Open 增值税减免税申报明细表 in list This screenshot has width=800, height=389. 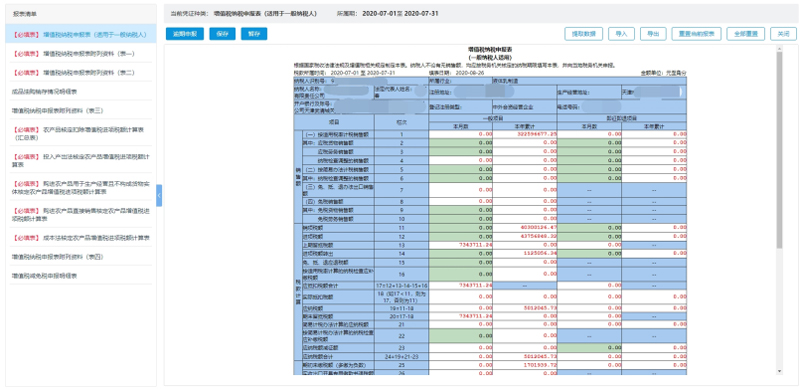44,276
